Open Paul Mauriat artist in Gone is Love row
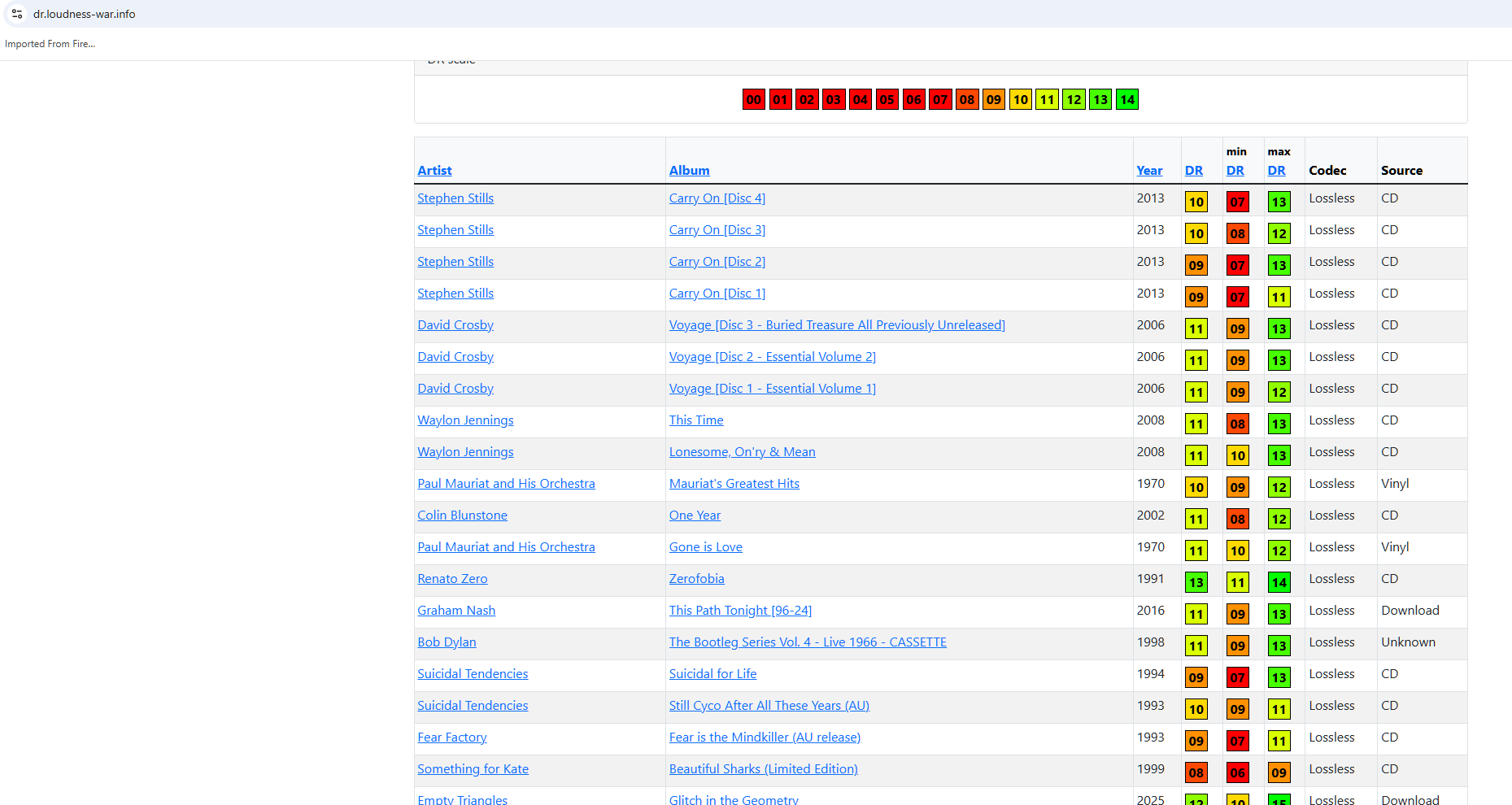 tap(506, 547)
